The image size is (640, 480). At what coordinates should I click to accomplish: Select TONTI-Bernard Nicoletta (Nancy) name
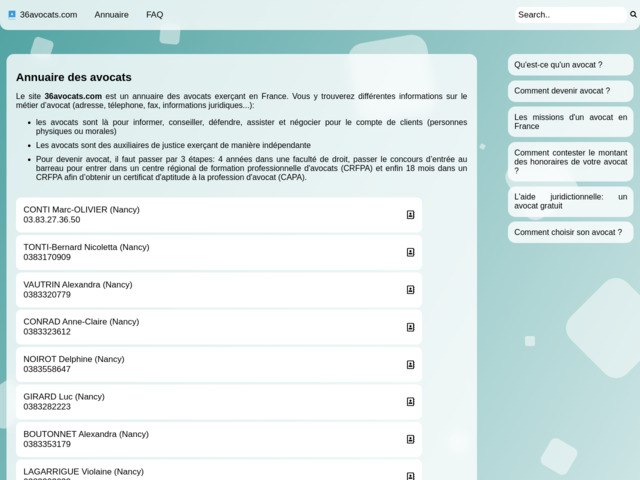(x=86, y=247)
